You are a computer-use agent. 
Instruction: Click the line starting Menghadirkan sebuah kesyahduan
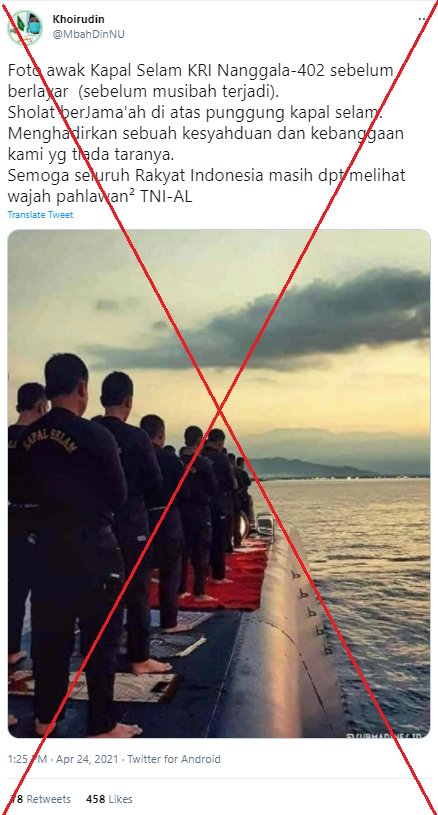click(x=206, y=133)
